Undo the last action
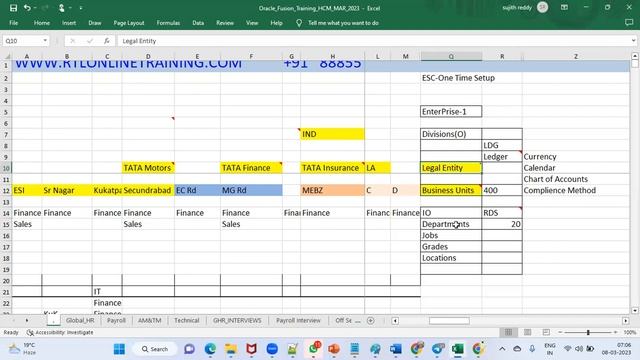Viewport: 640px width, 360px height. (27, 8)
